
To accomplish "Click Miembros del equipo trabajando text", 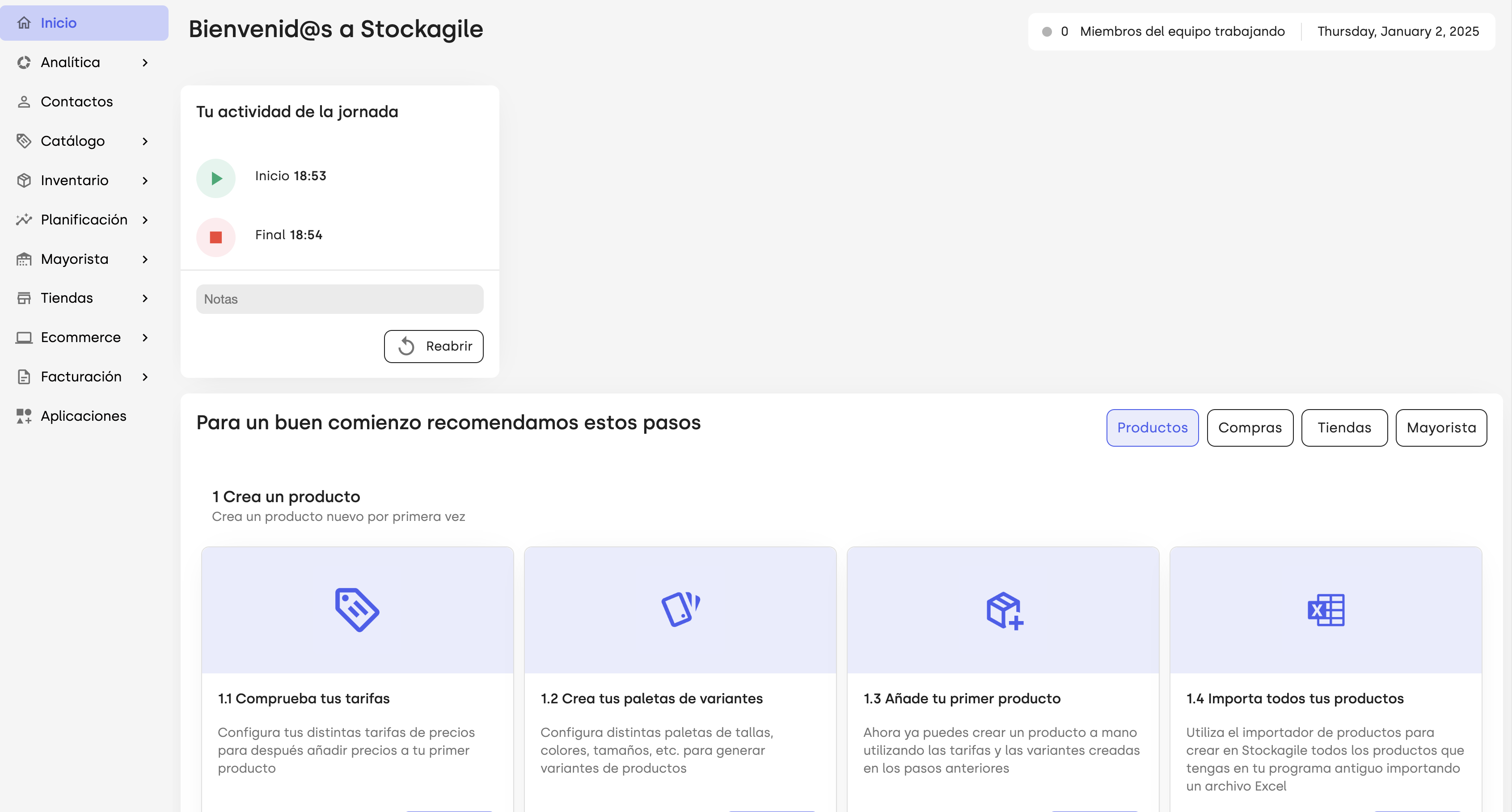I will 1182,32.
